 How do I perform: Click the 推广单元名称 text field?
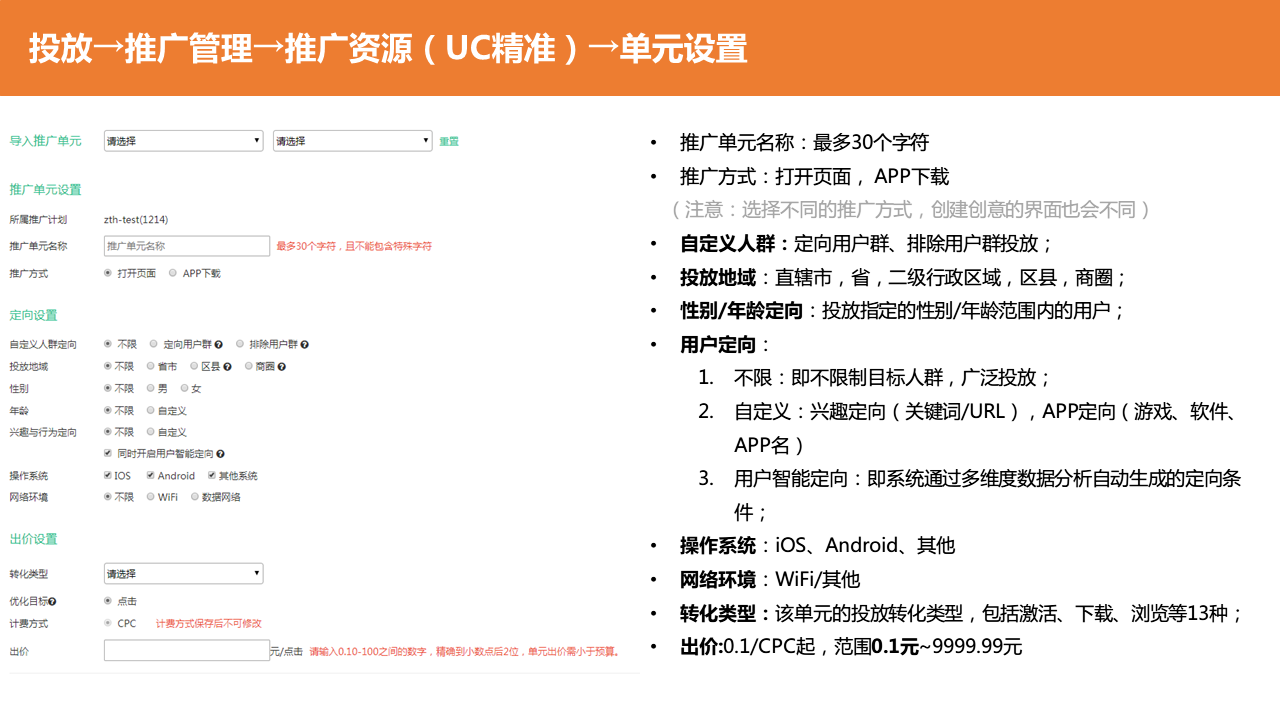tap(187, 246)
